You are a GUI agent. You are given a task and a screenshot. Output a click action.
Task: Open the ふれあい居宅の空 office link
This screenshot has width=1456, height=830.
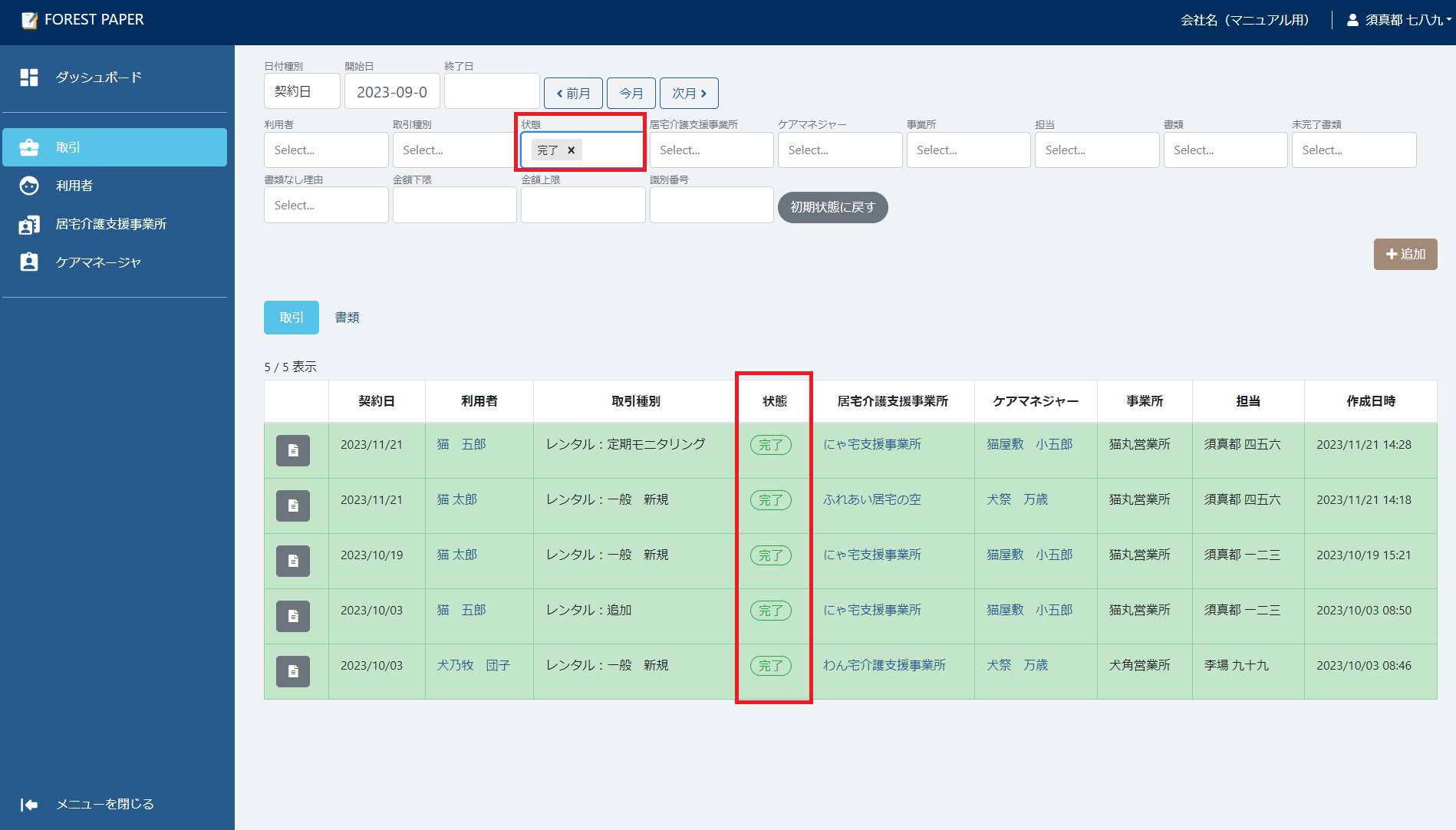[871, 499]
